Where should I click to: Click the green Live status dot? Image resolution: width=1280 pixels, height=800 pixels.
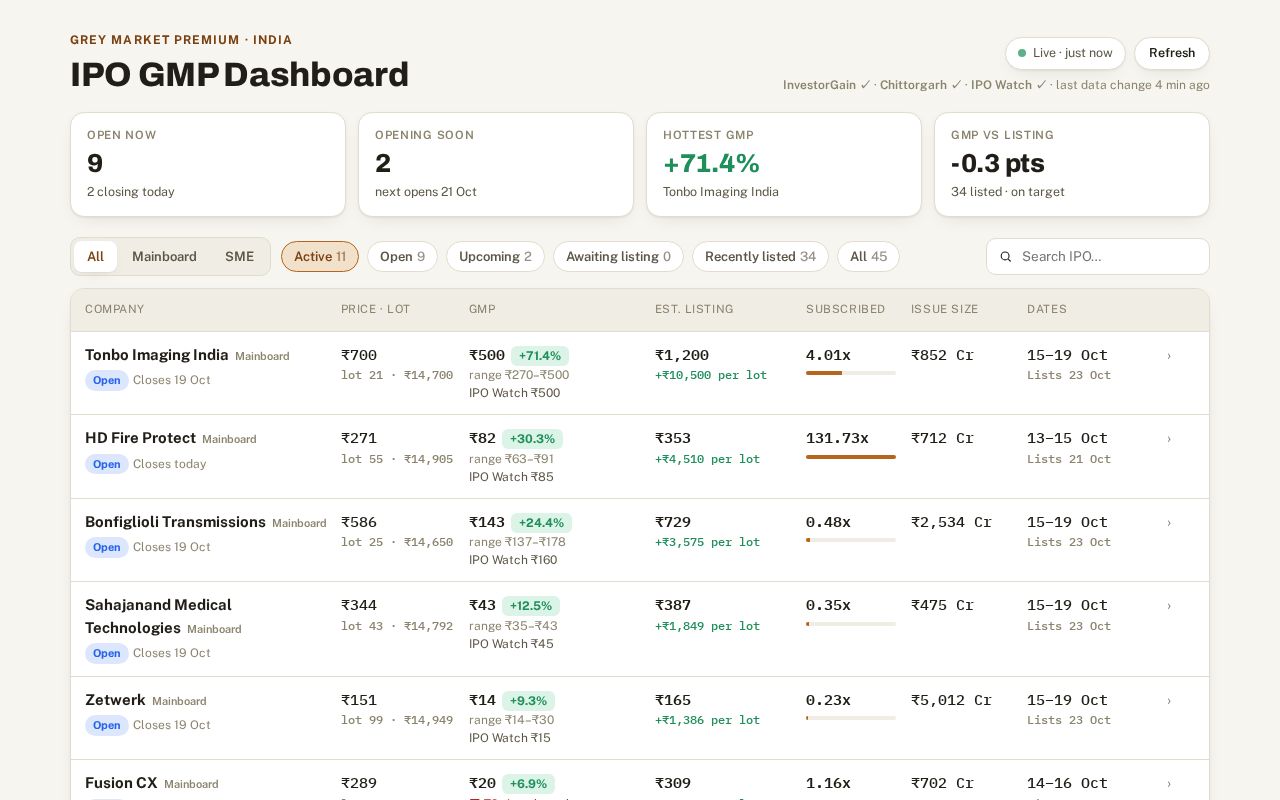[x=1022, y=53]
